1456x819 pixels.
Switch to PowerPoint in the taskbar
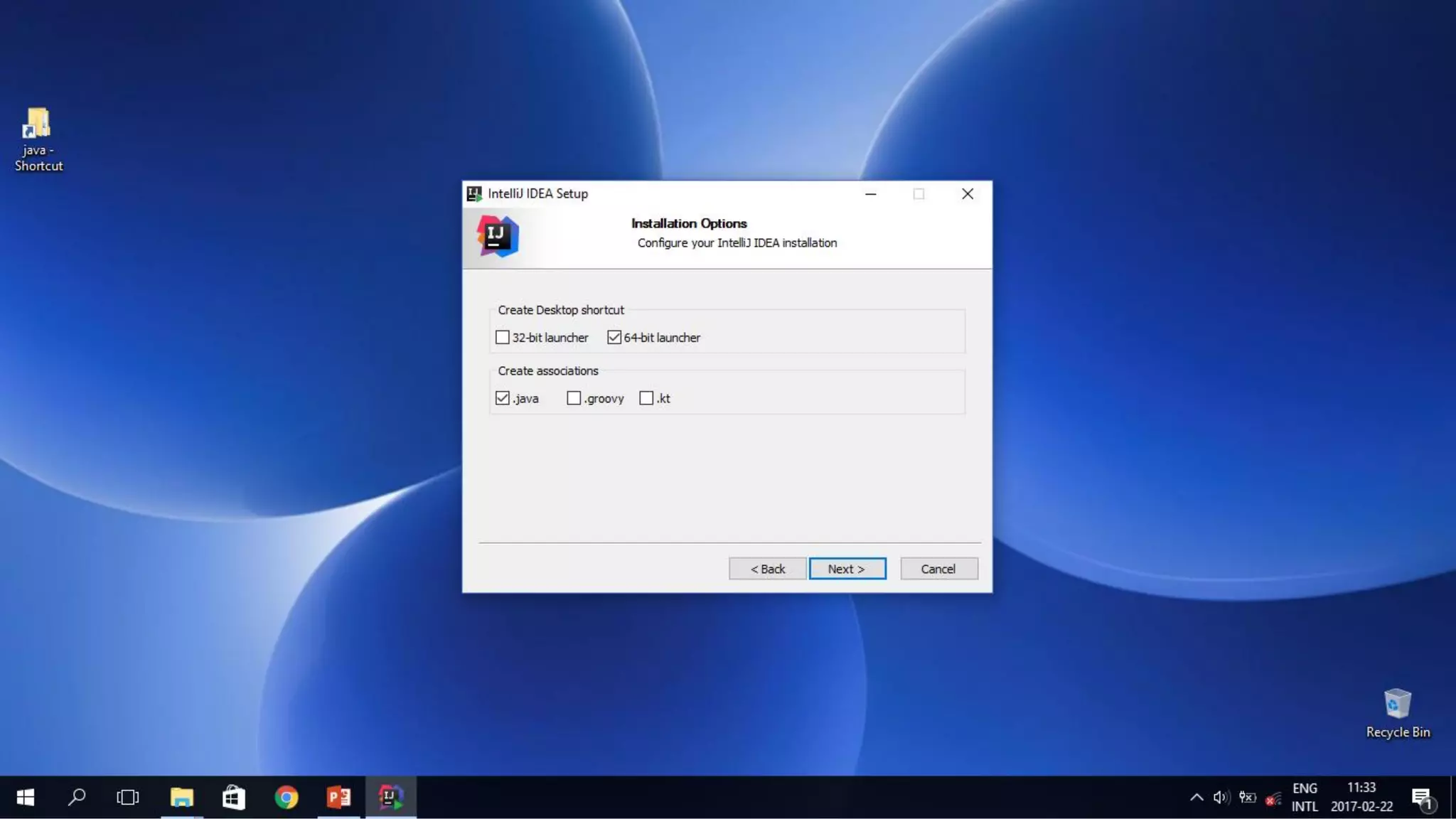338,798
